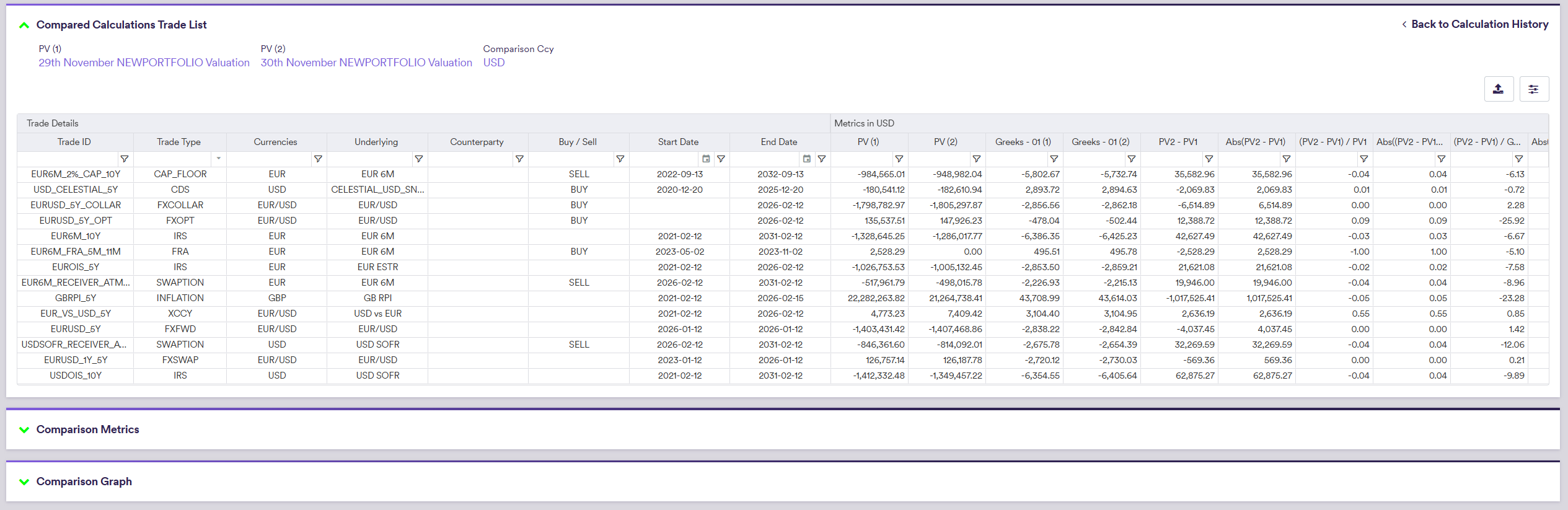Collapse the Compared Calculations Trade List section
Screen dimensions: 1568x510
24,25
